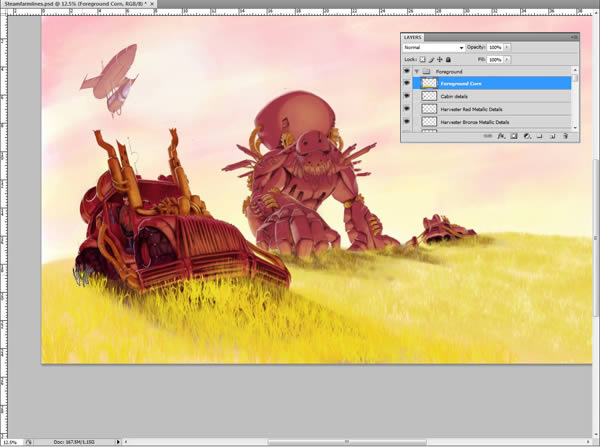Add a layer style with fx icon

pyautogui.click(x=501, y=136)
